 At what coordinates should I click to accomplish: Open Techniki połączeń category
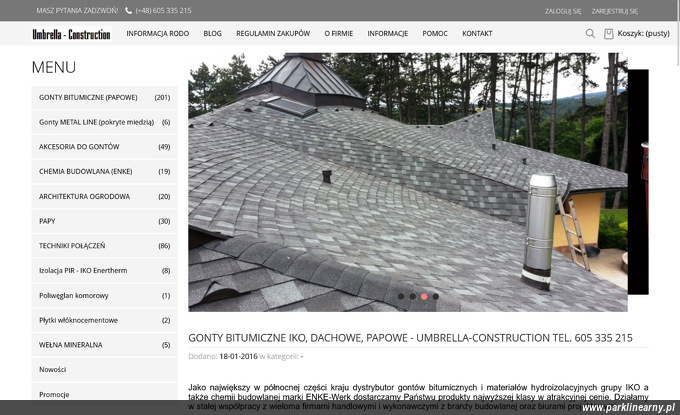105,246
